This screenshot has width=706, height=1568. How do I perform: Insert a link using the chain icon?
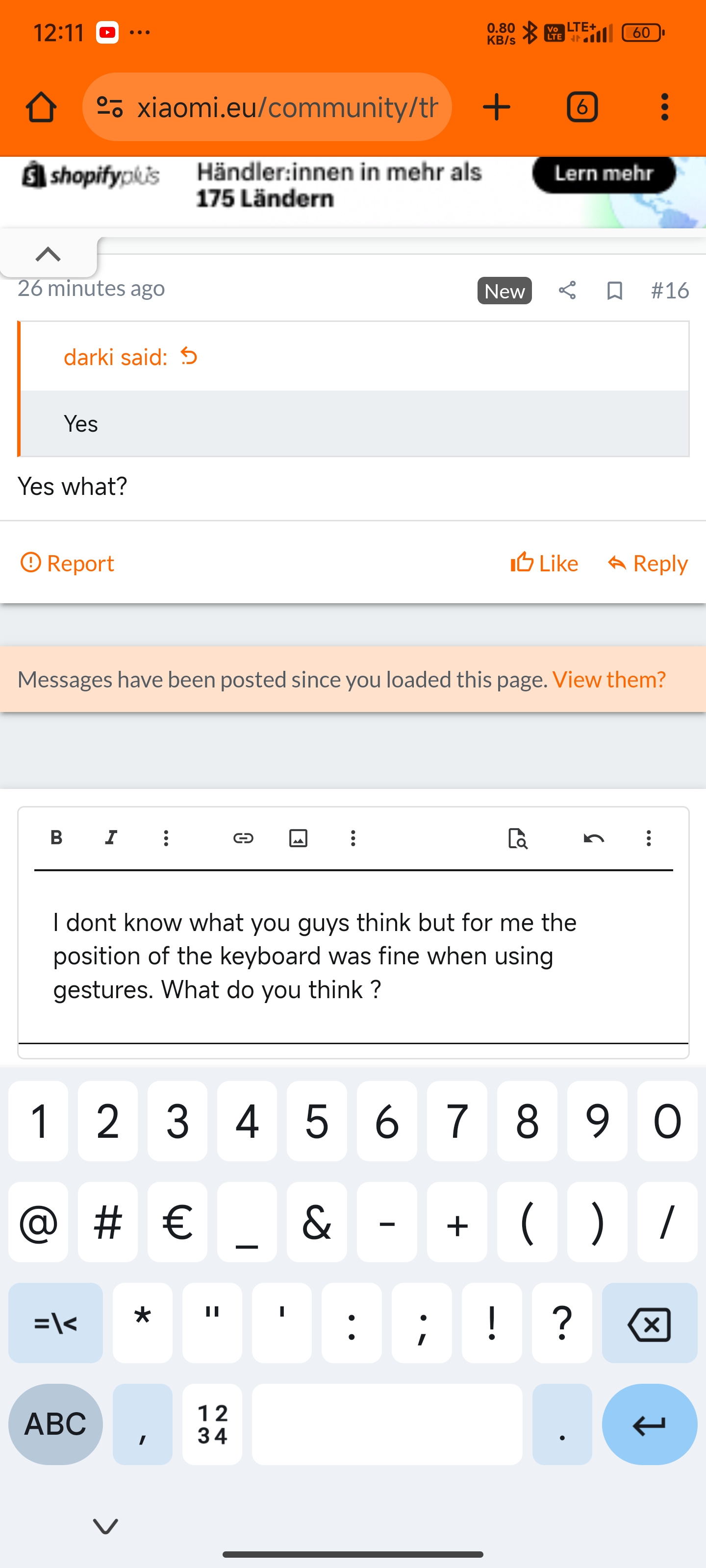(x=243, y=838)
